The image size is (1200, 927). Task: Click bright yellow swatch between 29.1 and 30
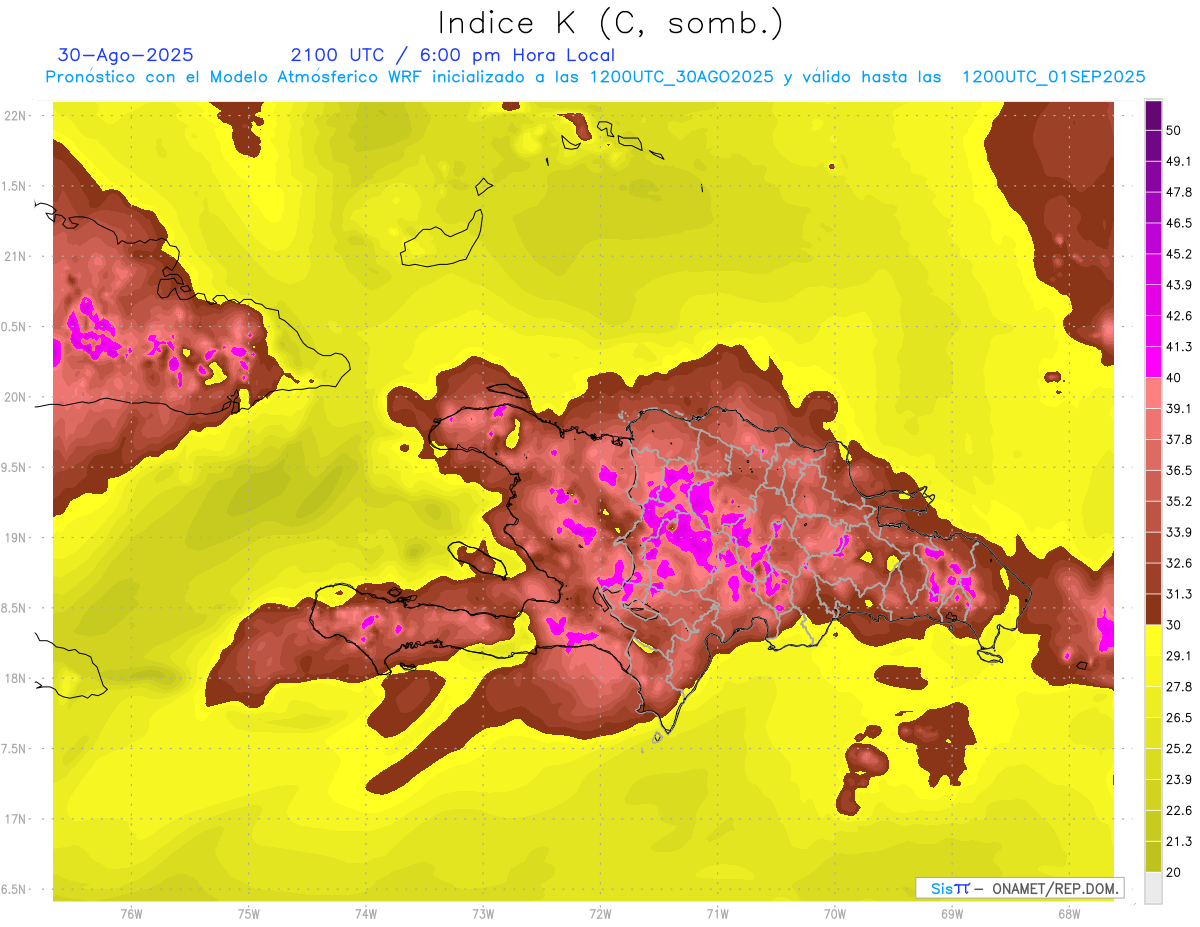1153,641
